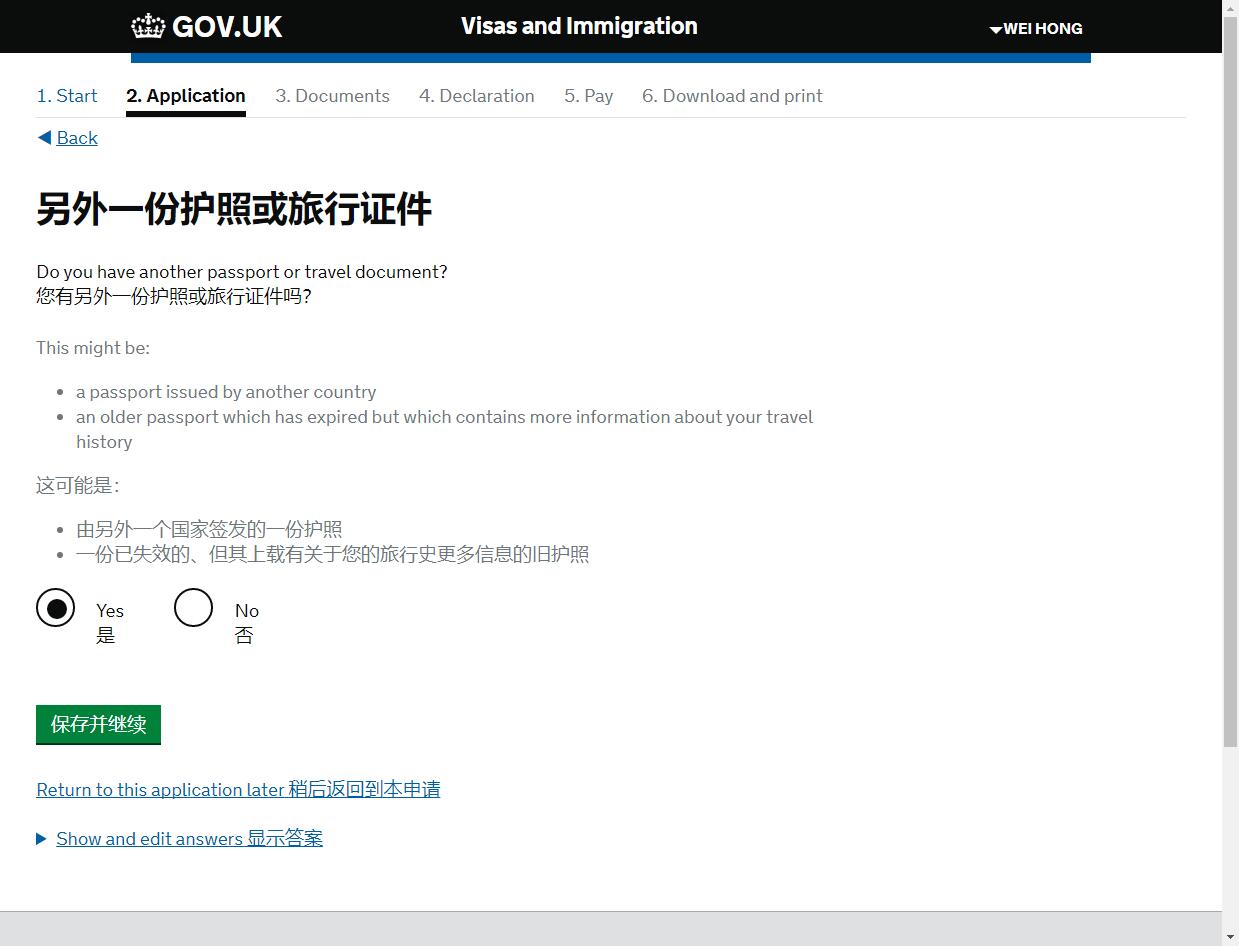Select the Yes radio button
Image resolution: width=1239 pixels, height=946 pixels.
coord(56,608)
